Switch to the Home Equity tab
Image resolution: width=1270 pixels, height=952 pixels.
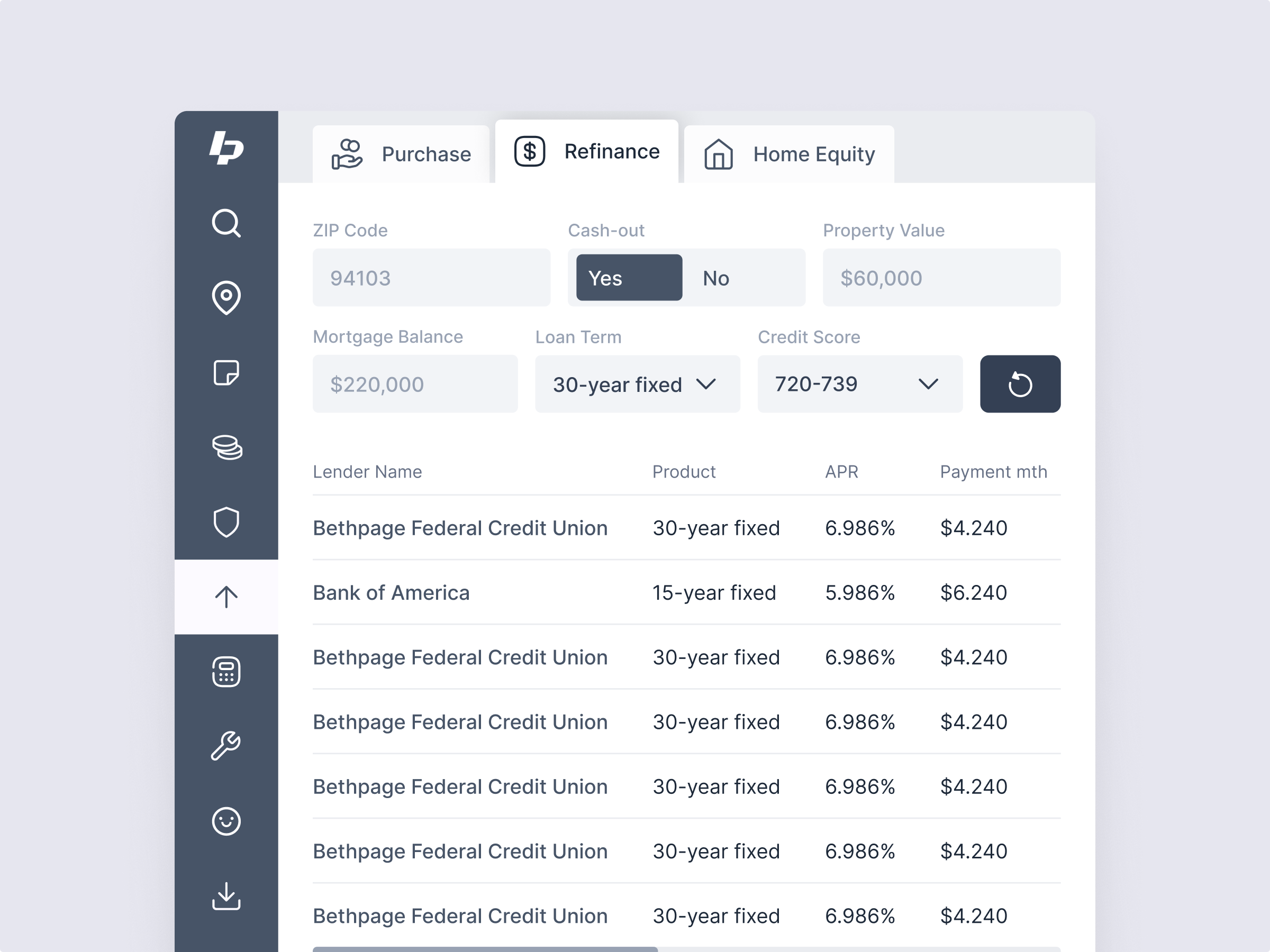tap(789, 154)
